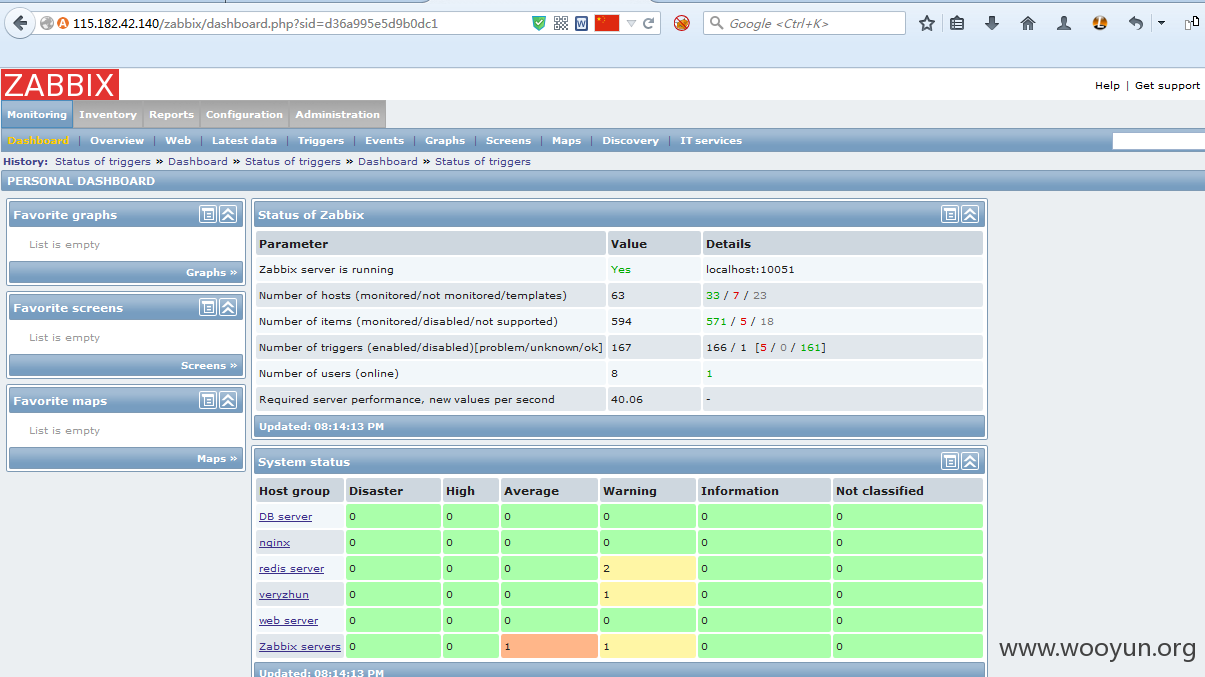Viewport: 1205px width, 677px height.
Task: Click the Screens » footer link
Action: pyautogui.click(x=209, y=365)
